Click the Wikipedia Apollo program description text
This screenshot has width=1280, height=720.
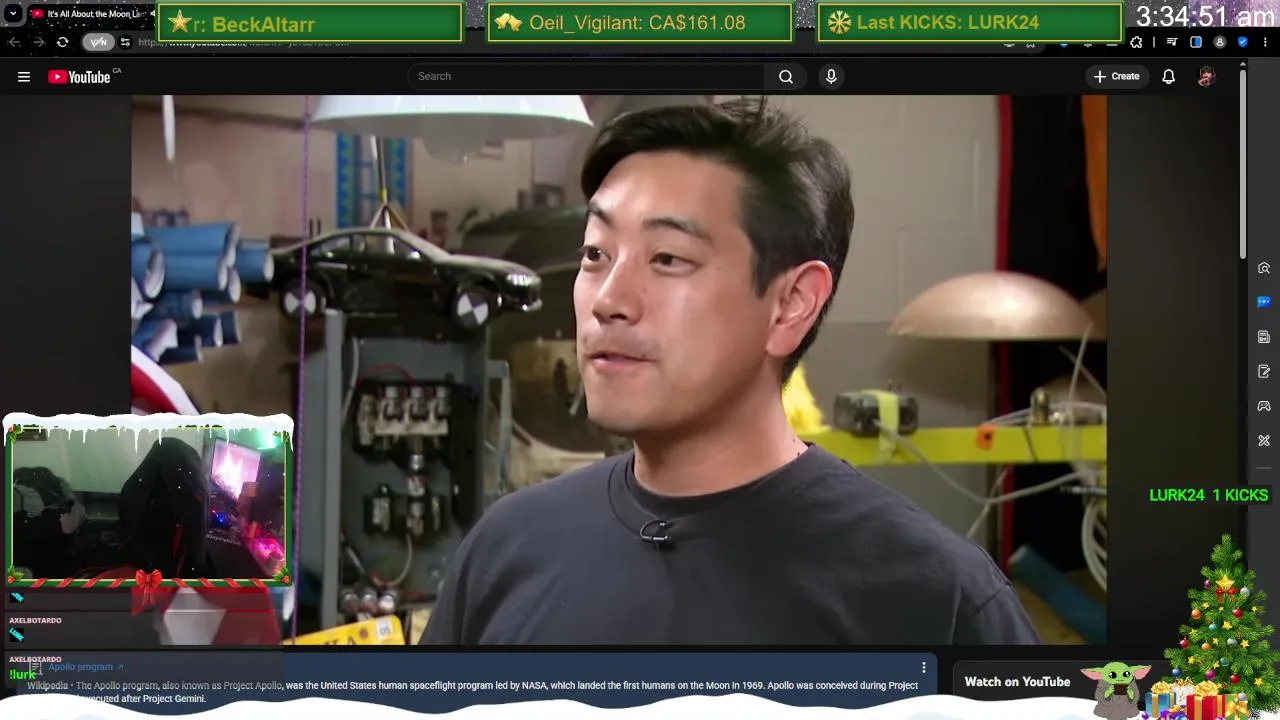coord(472,692)
